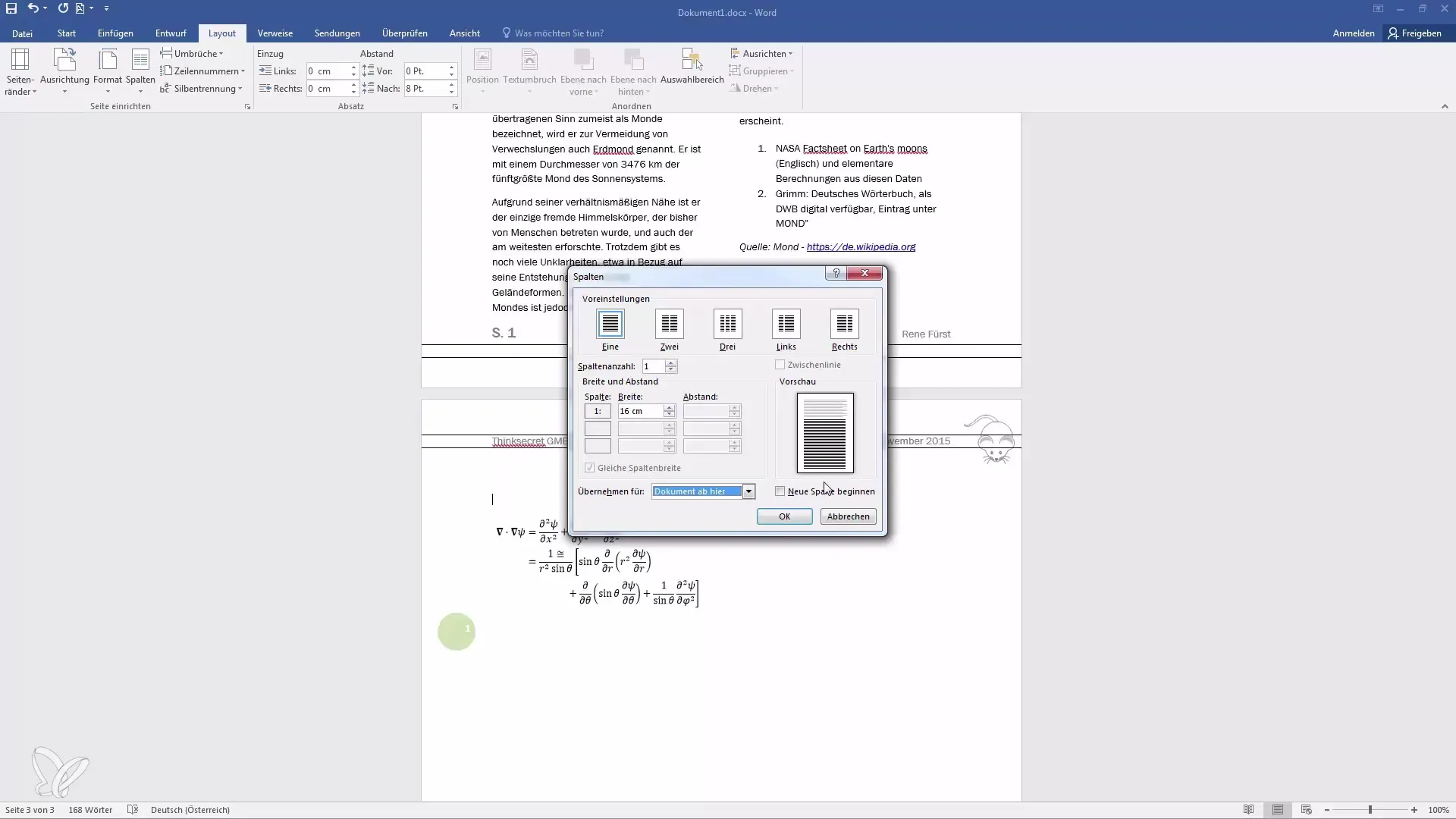The width and height of the screenshot is (1456, 819).
Task: Switch to read mode view icon
Action: click(1249, 810)
